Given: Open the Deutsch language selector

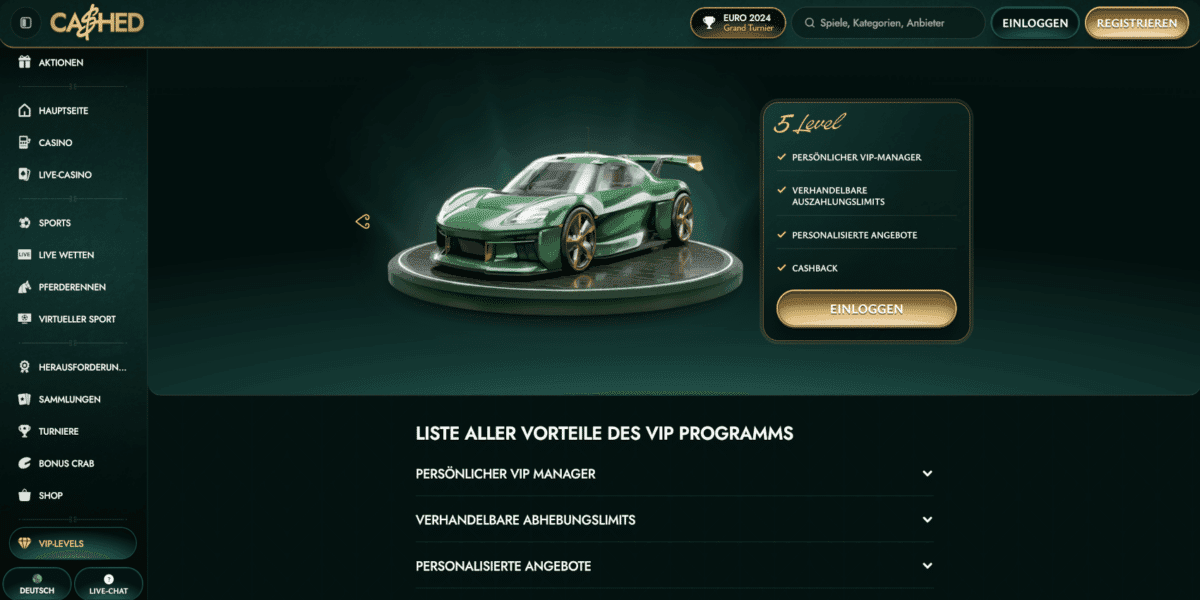Looking at the screenshot, I should pyautogui.click(x=37, y=584).
